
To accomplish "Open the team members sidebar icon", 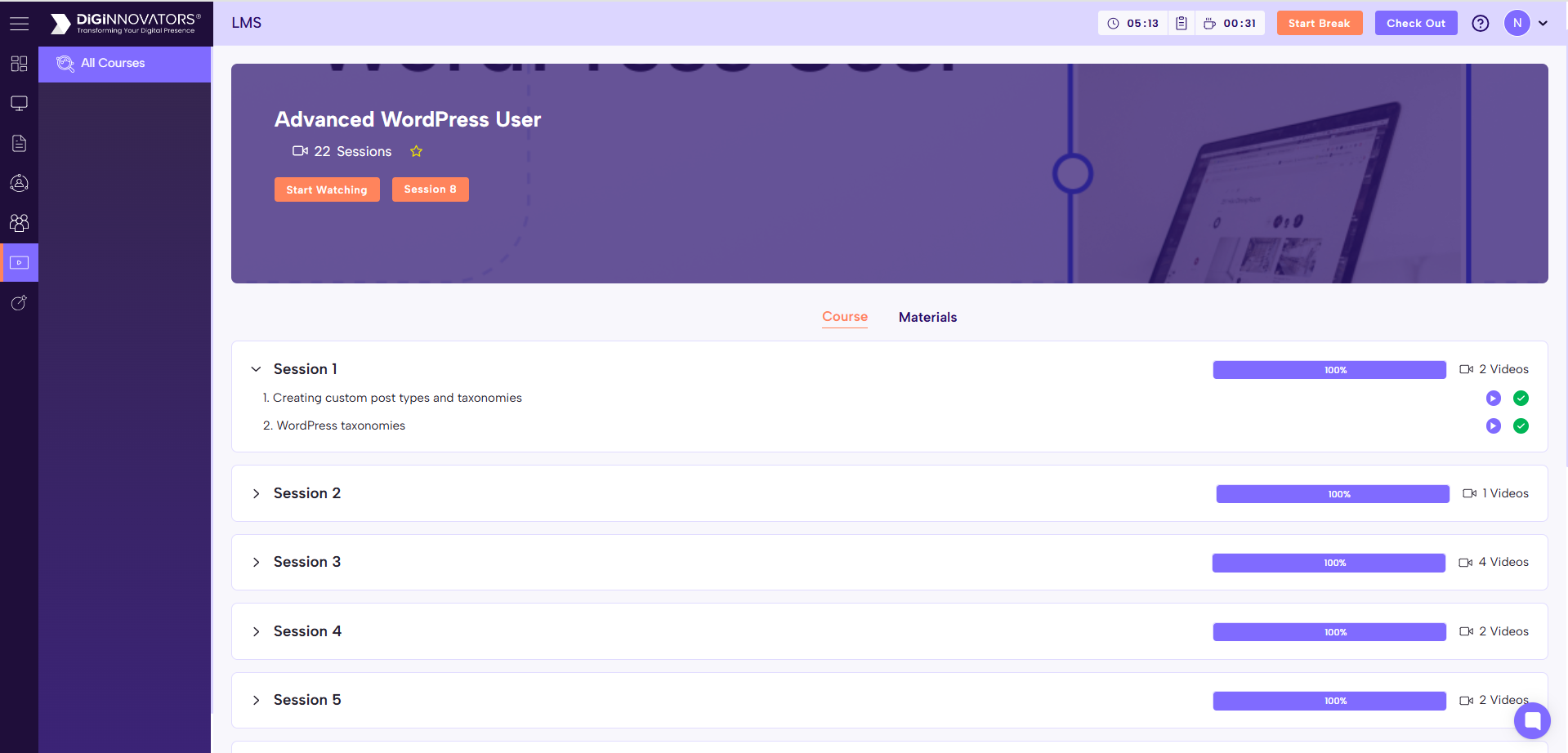I will tap(19, 222).
